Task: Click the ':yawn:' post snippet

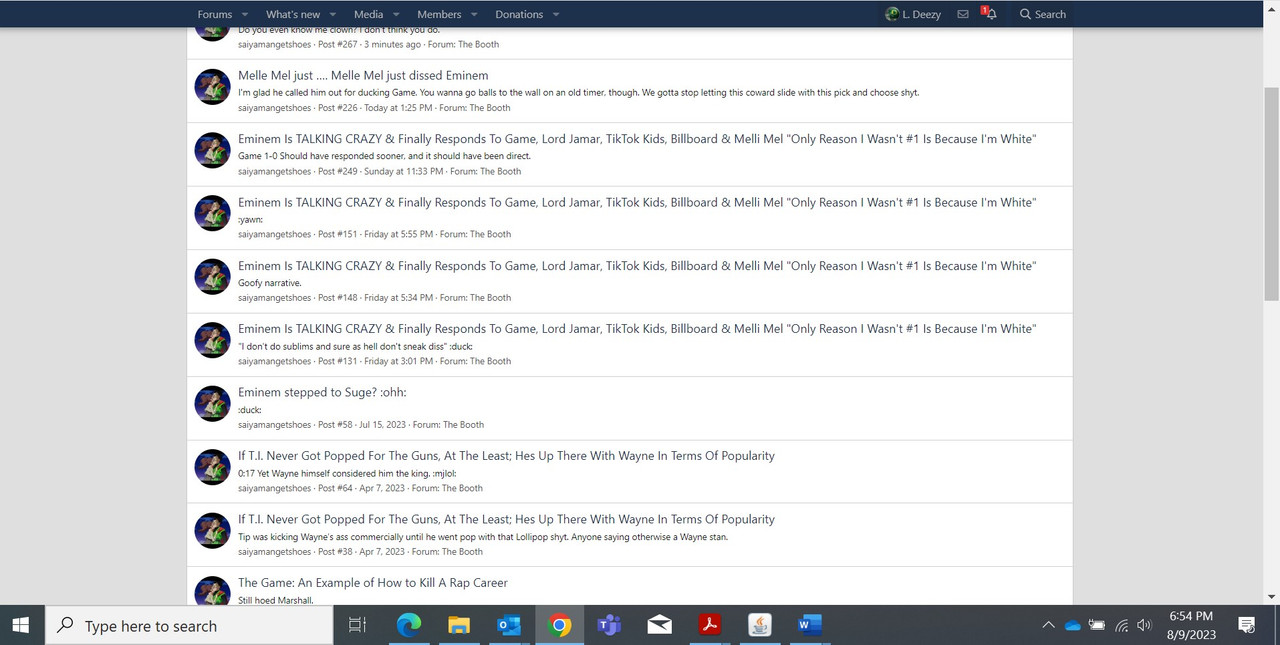Action: click(x=250, y=220)
